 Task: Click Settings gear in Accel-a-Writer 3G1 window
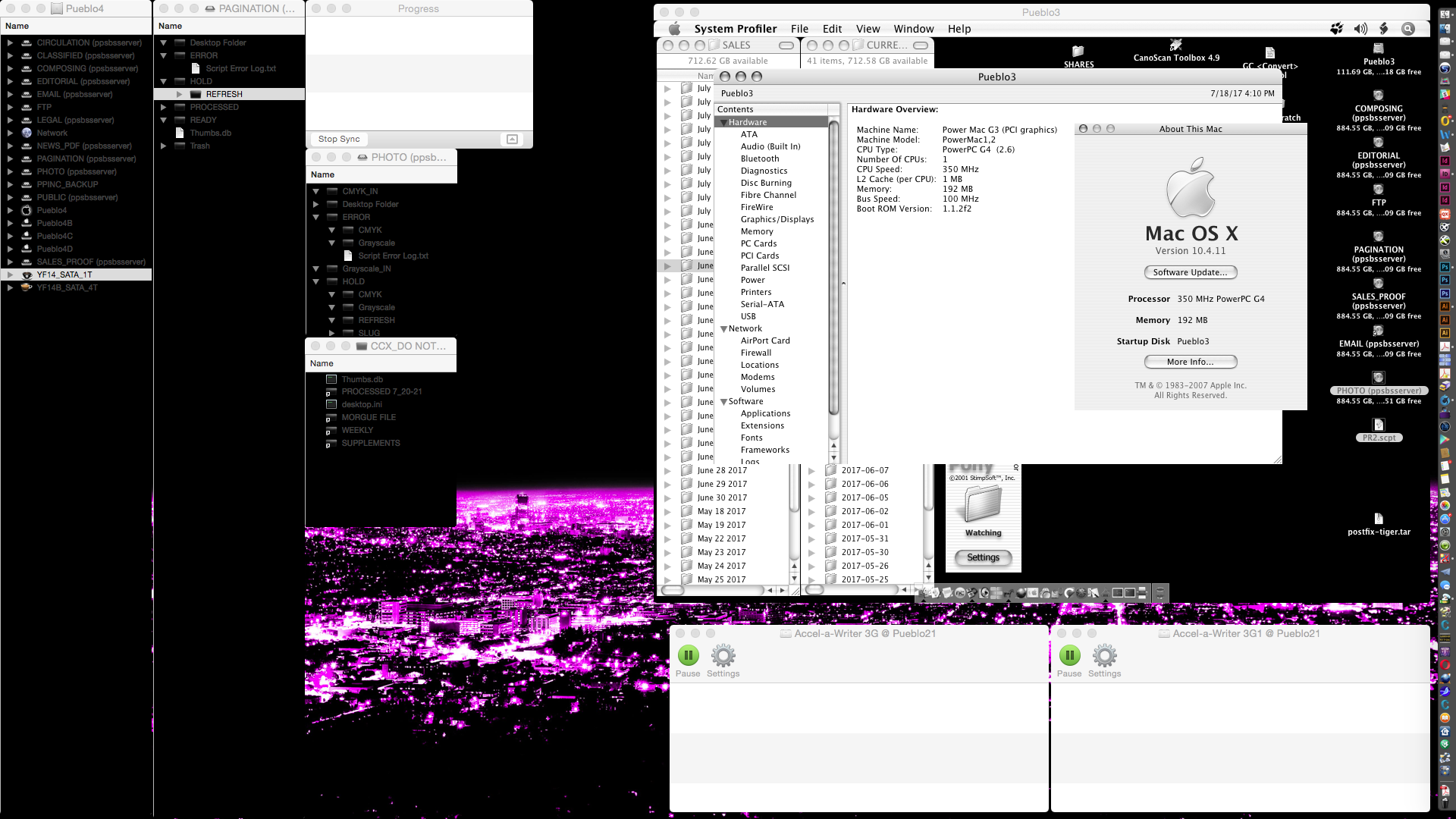[1105, 656]
